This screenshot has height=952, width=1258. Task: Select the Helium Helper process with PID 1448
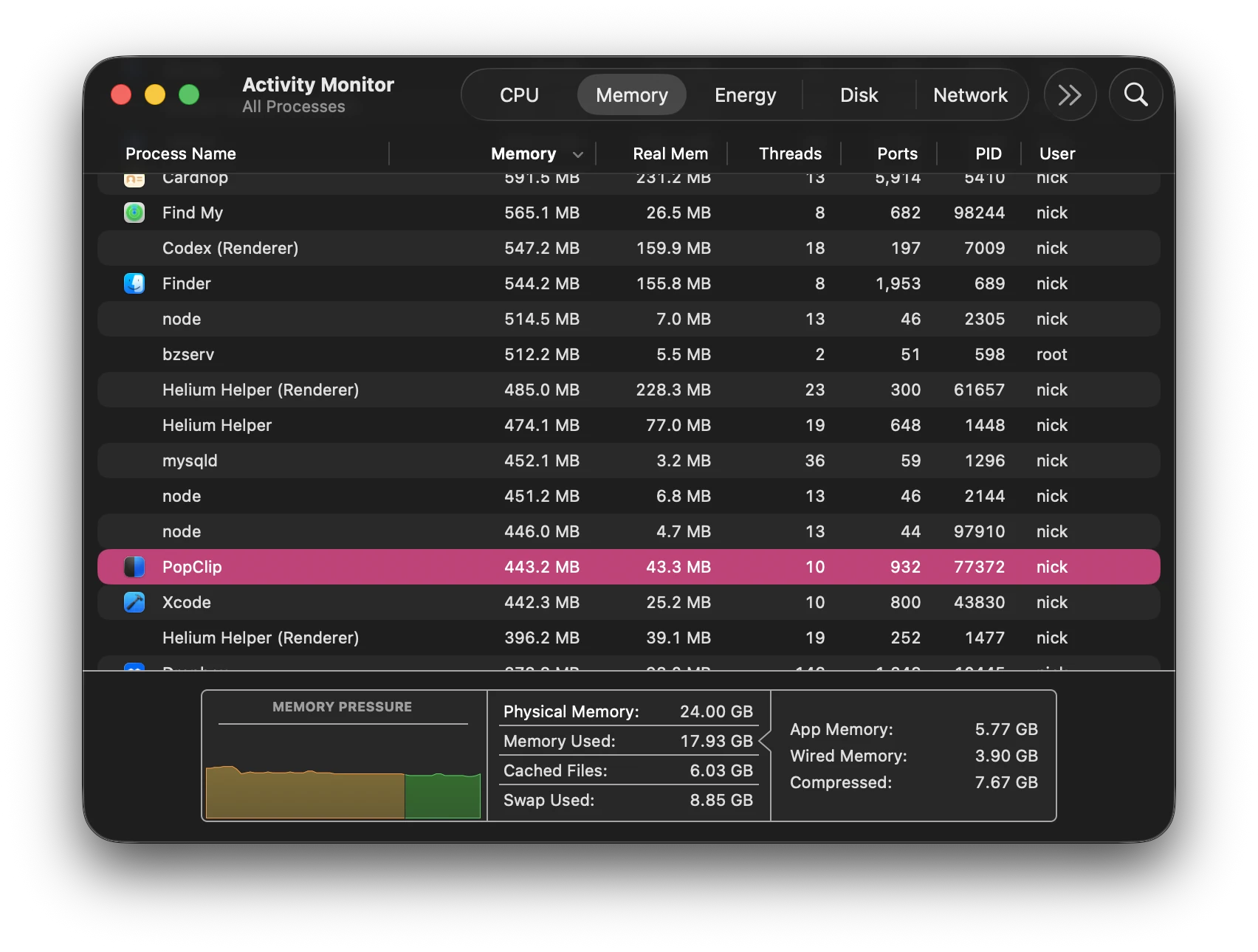pos(629,425)
